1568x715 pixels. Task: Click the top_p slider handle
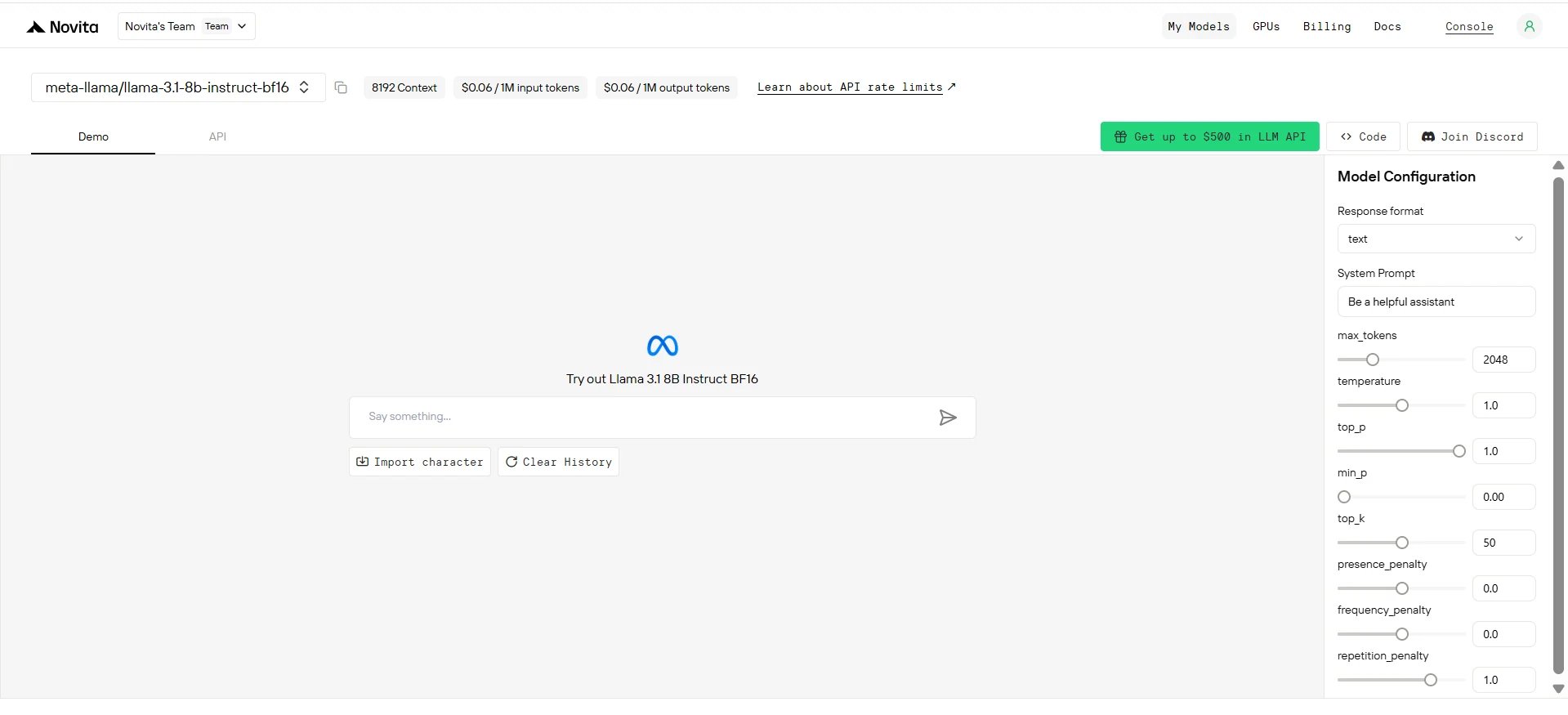1459,451
